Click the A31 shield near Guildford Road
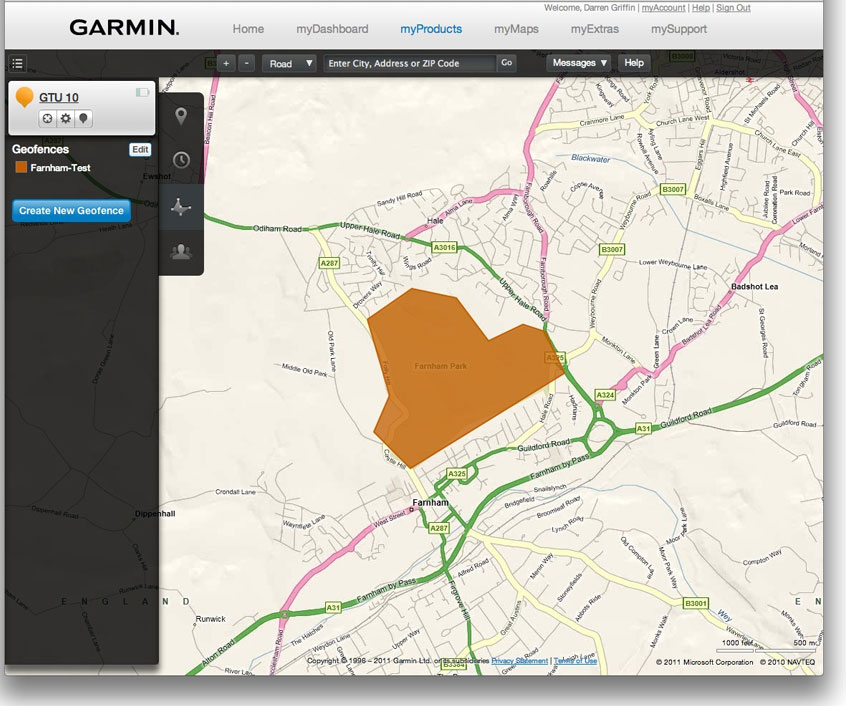846x706 pixels. click(x=643, y=428)
